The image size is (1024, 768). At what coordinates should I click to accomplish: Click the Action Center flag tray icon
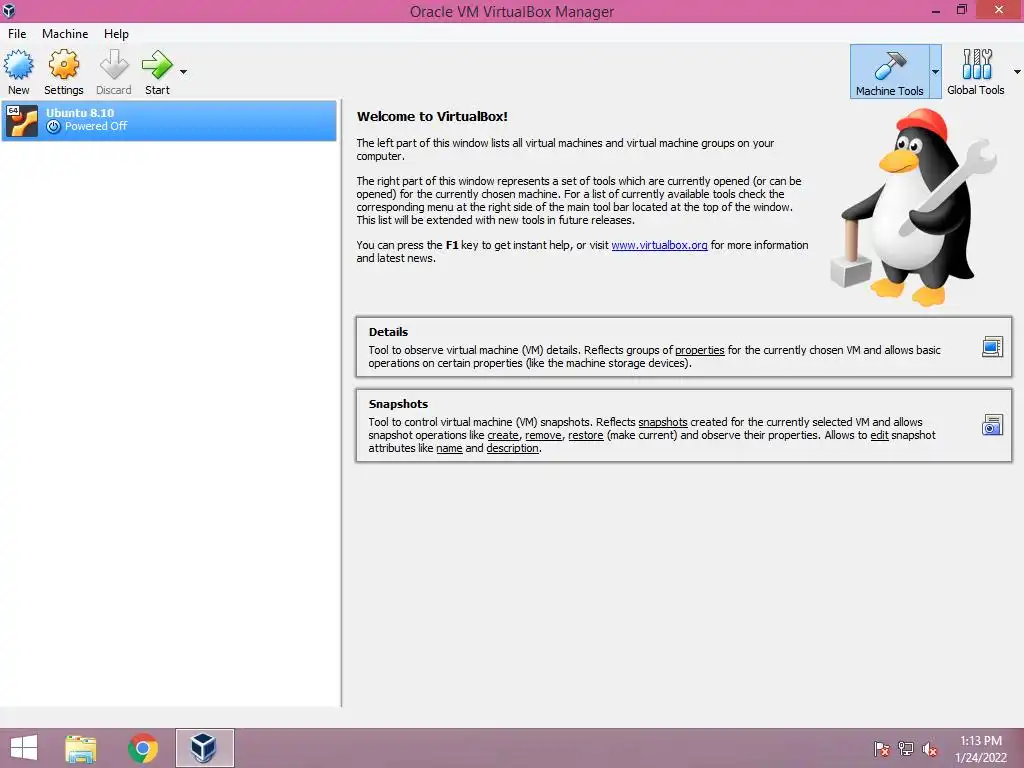(882, 749)
